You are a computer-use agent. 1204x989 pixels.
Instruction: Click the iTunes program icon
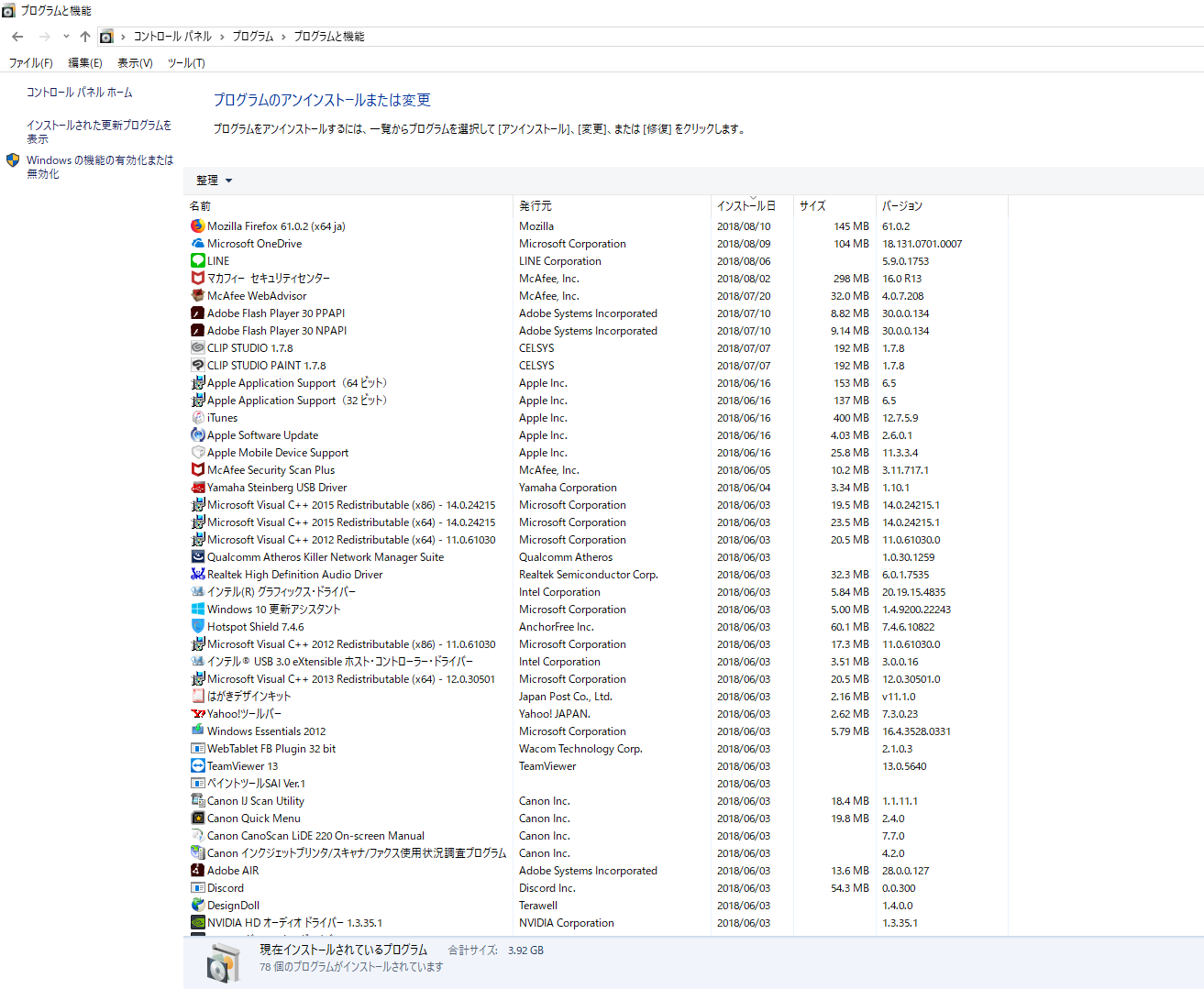tap(197, 418)
